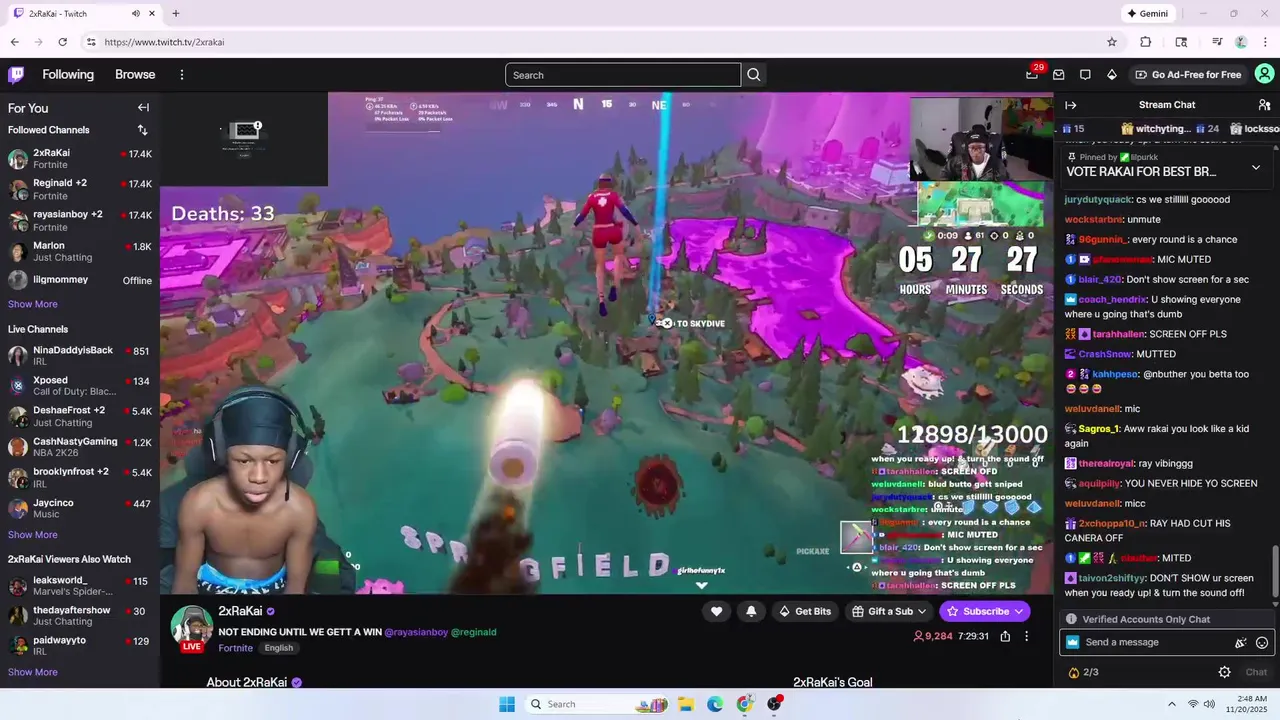The width and height of the screenshot is (1280, 720).
Task: Open the @reginald mention link
Action: [474, 632]
